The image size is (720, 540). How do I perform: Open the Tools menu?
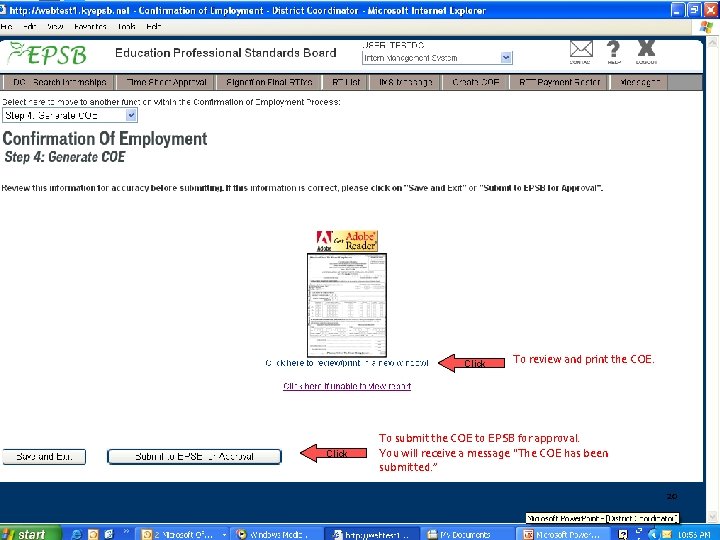[127, 27]
